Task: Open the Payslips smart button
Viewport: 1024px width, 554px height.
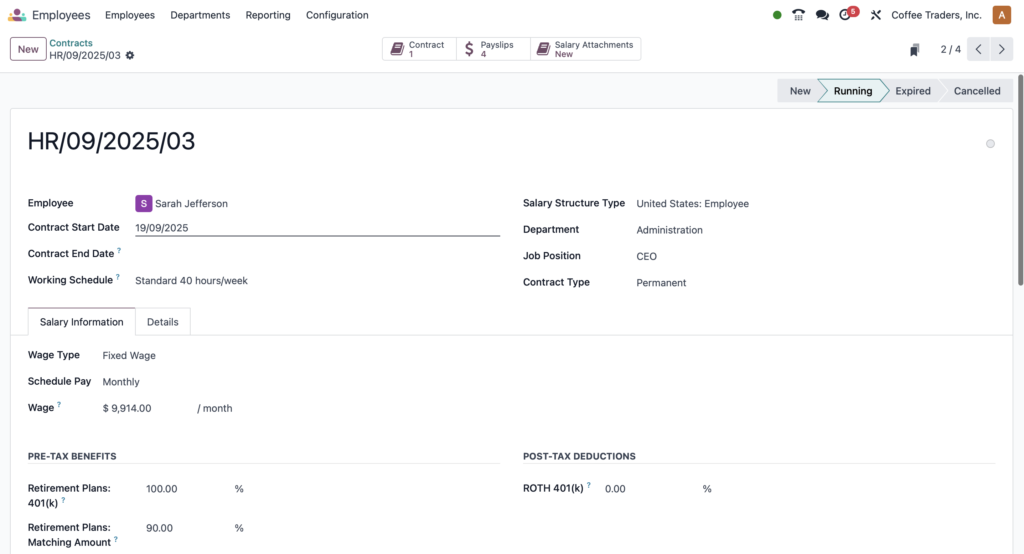Action: tap(493, 49)
